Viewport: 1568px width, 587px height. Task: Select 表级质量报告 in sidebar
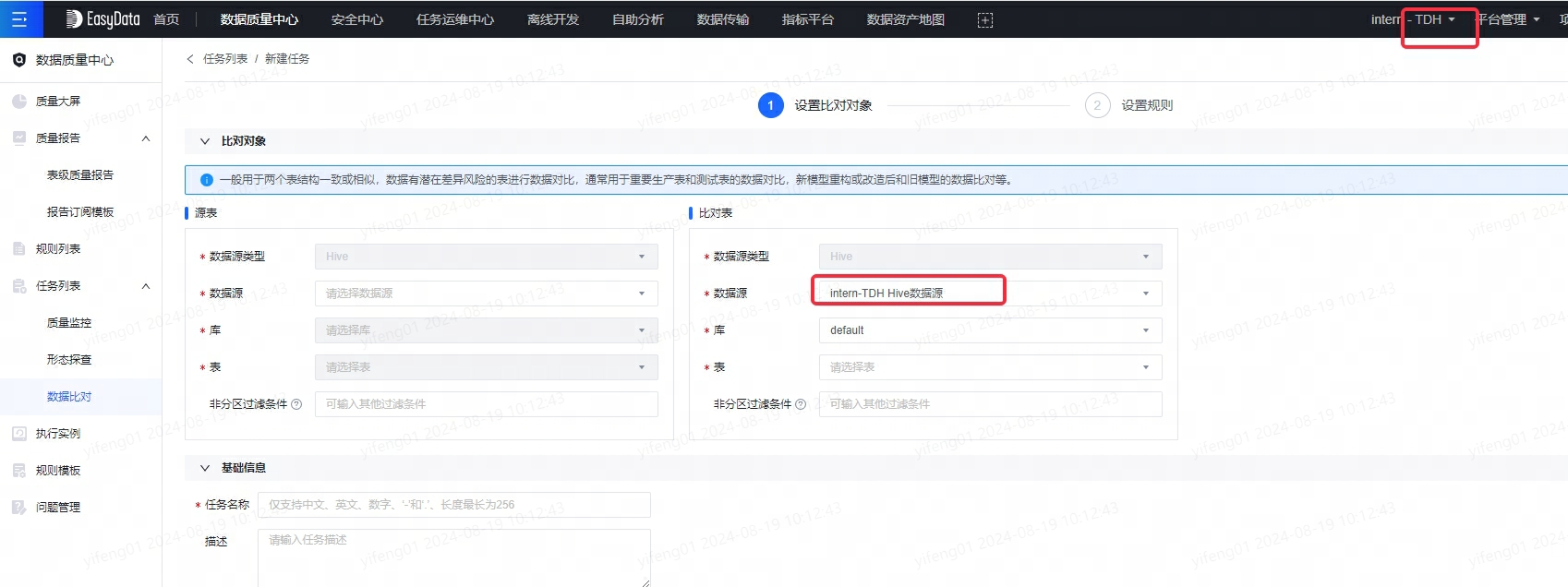[x=80, y=175]
